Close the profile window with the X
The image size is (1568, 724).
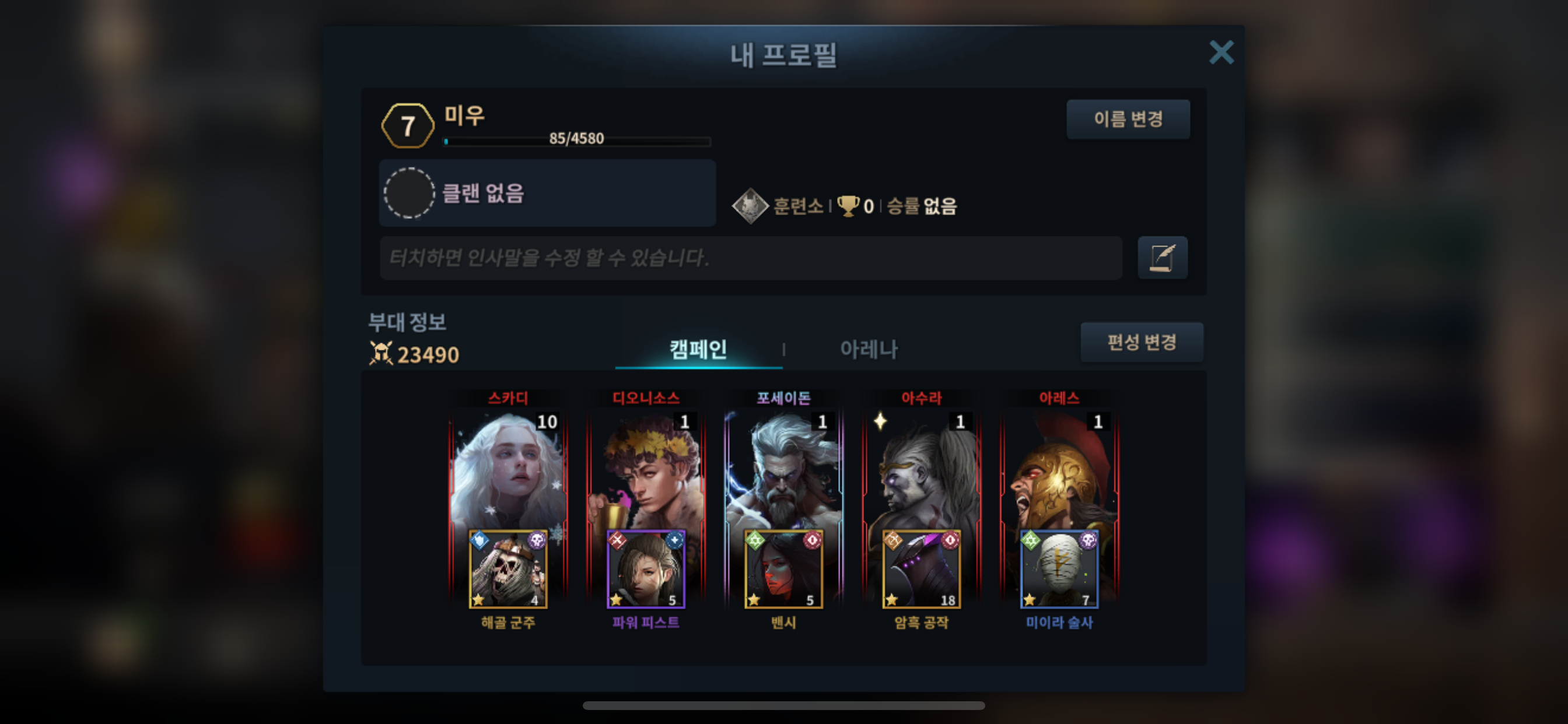(1221, 52)
